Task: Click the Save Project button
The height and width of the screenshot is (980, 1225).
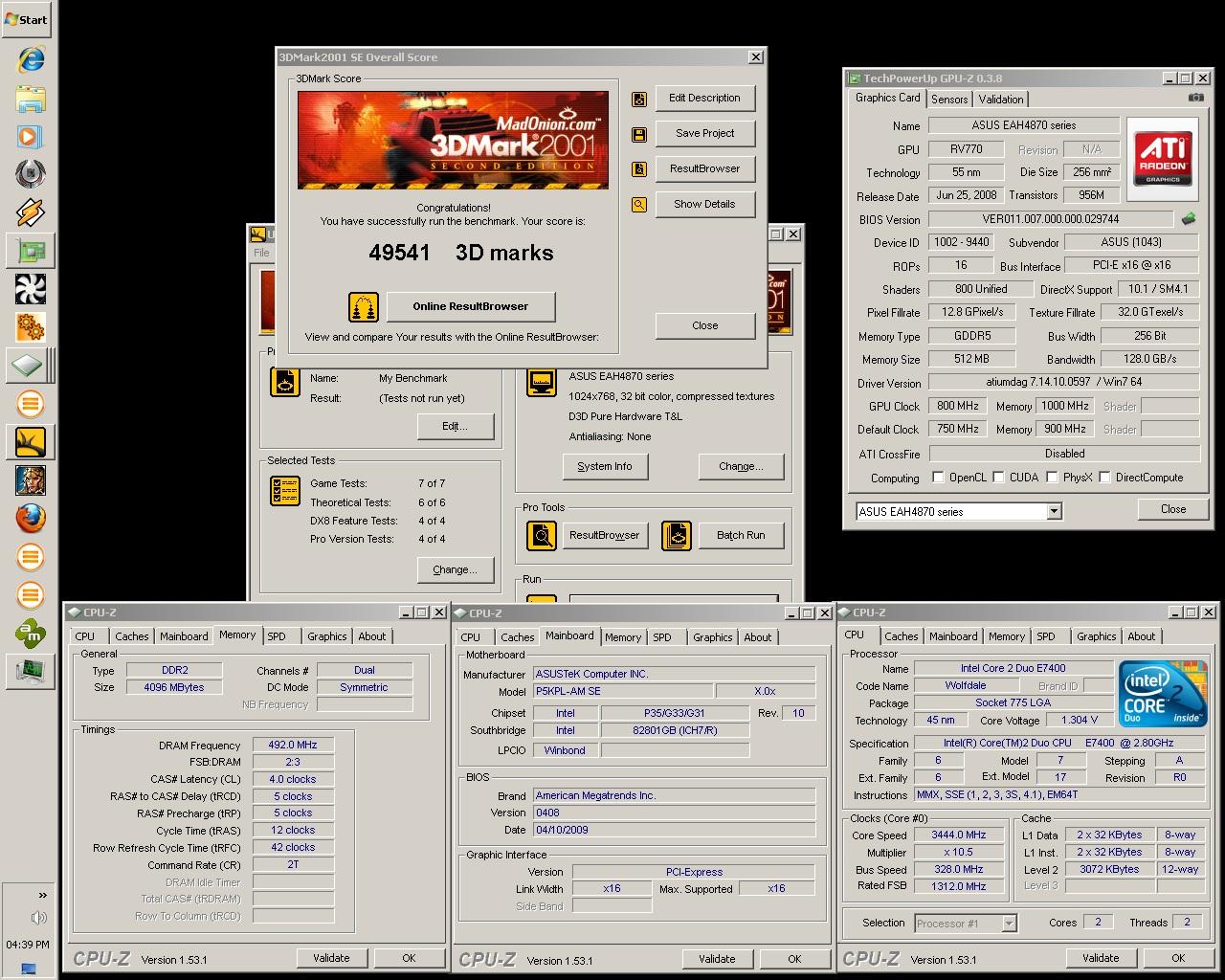Action: tap(704, 133)
